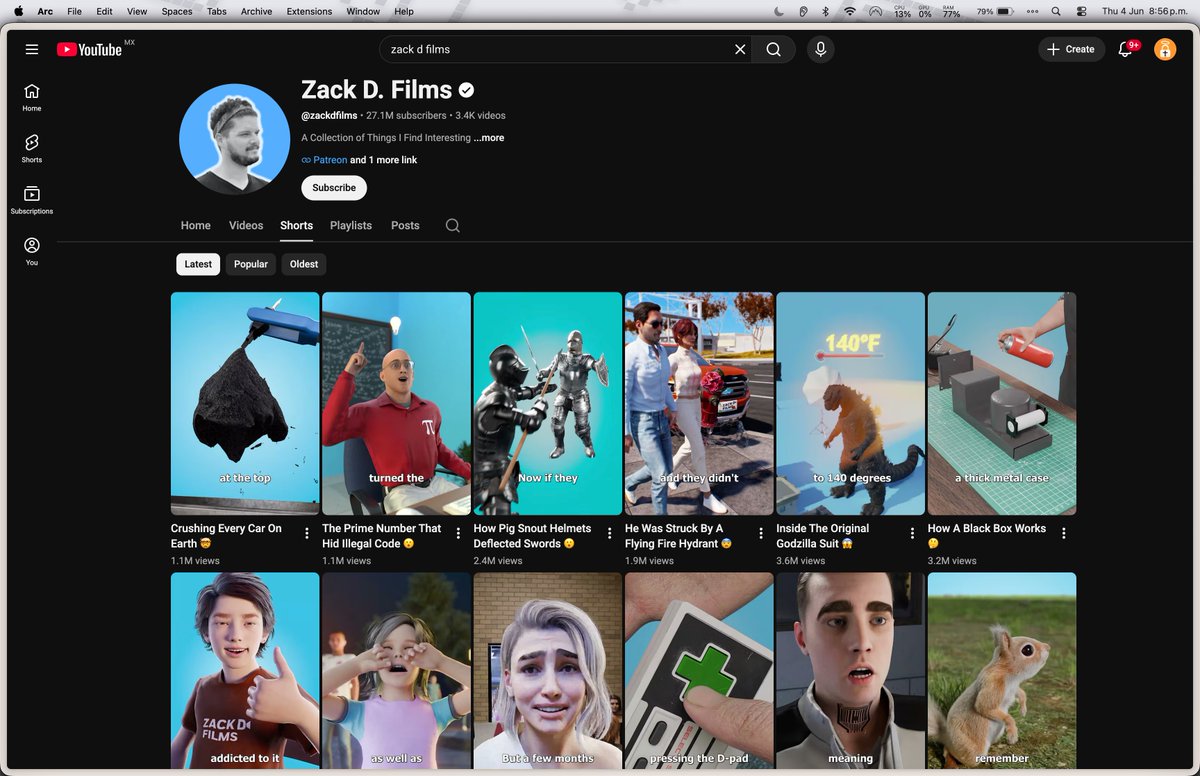Open the 'and 1 more link' text
Image resolution: width=1200 pixels, height=776 pixels.
tap(383, 160)
